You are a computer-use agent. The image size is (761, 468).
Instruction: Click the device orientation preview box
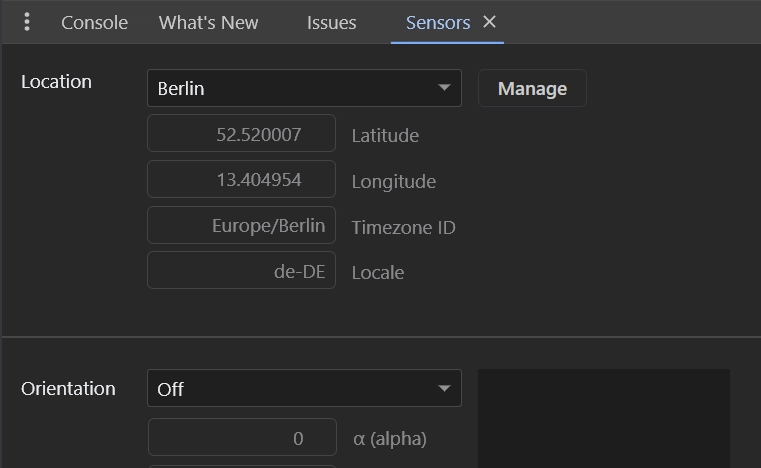coord(604,418)
